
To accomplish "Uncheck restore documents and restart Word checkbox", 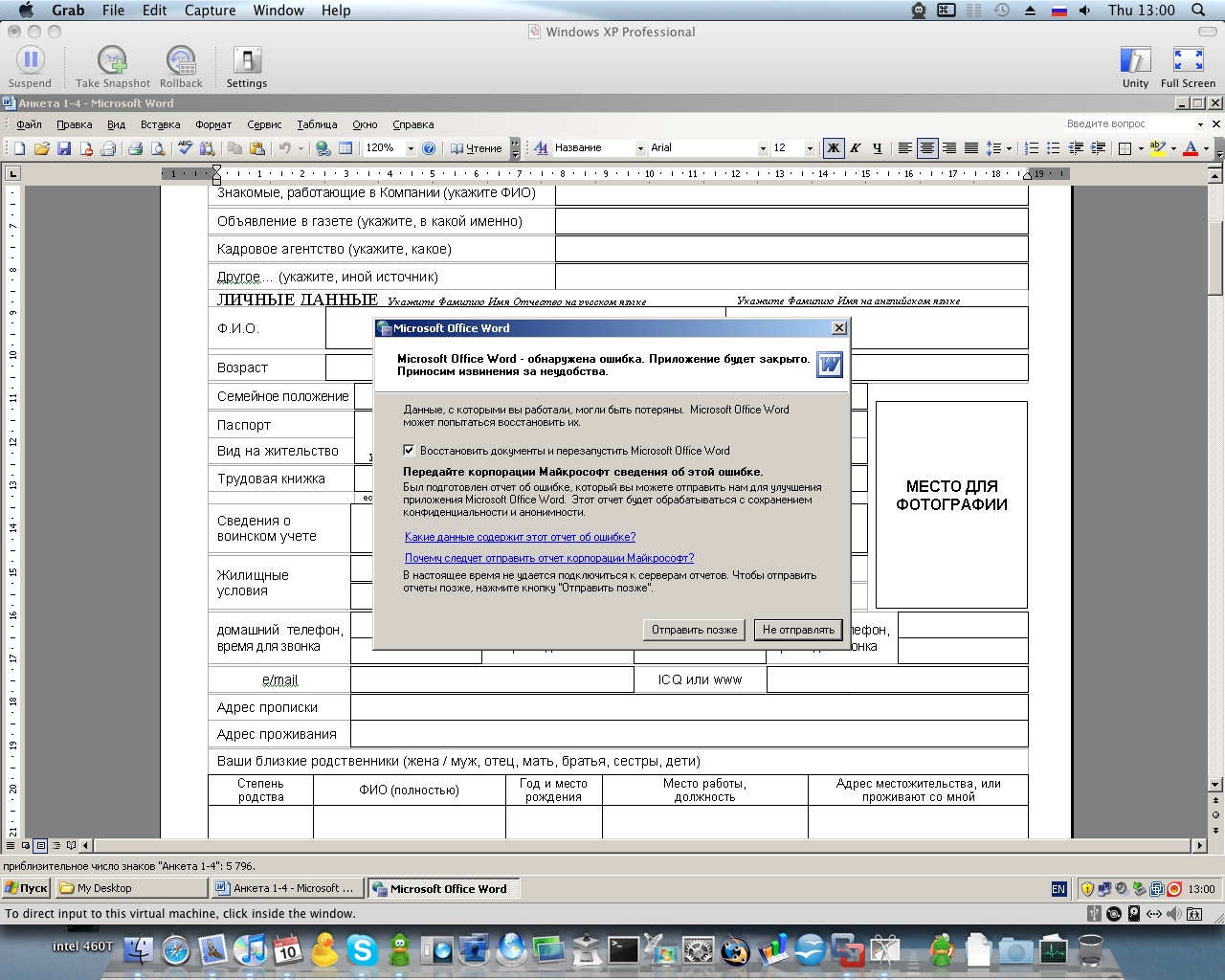I will (x=409, y=450).
